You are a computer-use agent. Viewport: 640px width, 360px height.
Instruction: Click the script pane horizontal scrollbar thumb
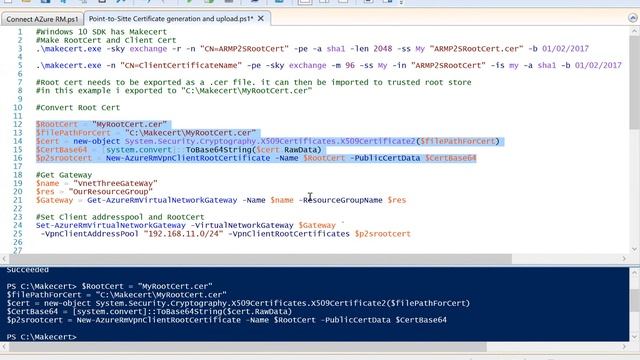(260, 259)
